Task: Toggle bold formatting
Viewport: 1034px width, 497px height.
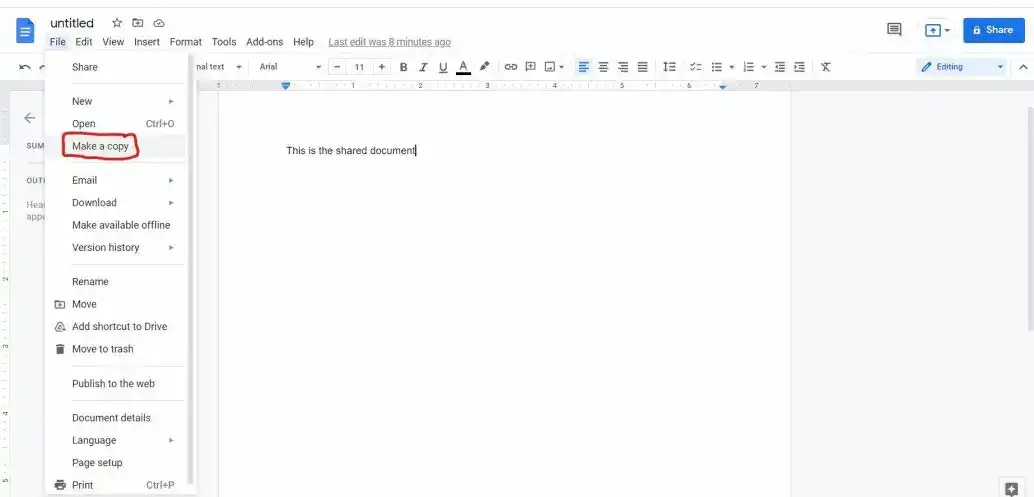Action: pos(404,67)
